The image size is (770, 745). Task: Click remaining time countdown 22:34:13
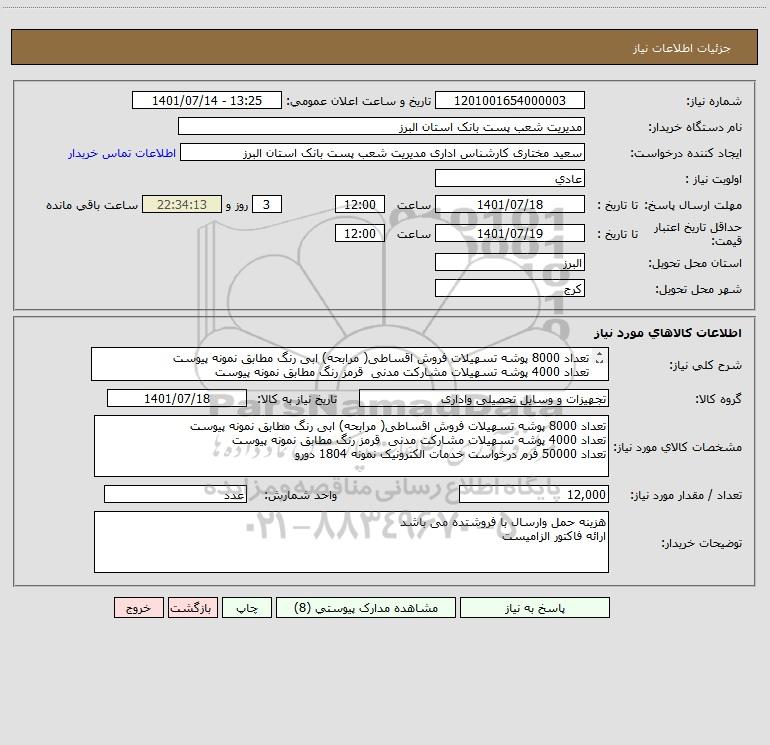pyautogui.click(x=182, y=204)
